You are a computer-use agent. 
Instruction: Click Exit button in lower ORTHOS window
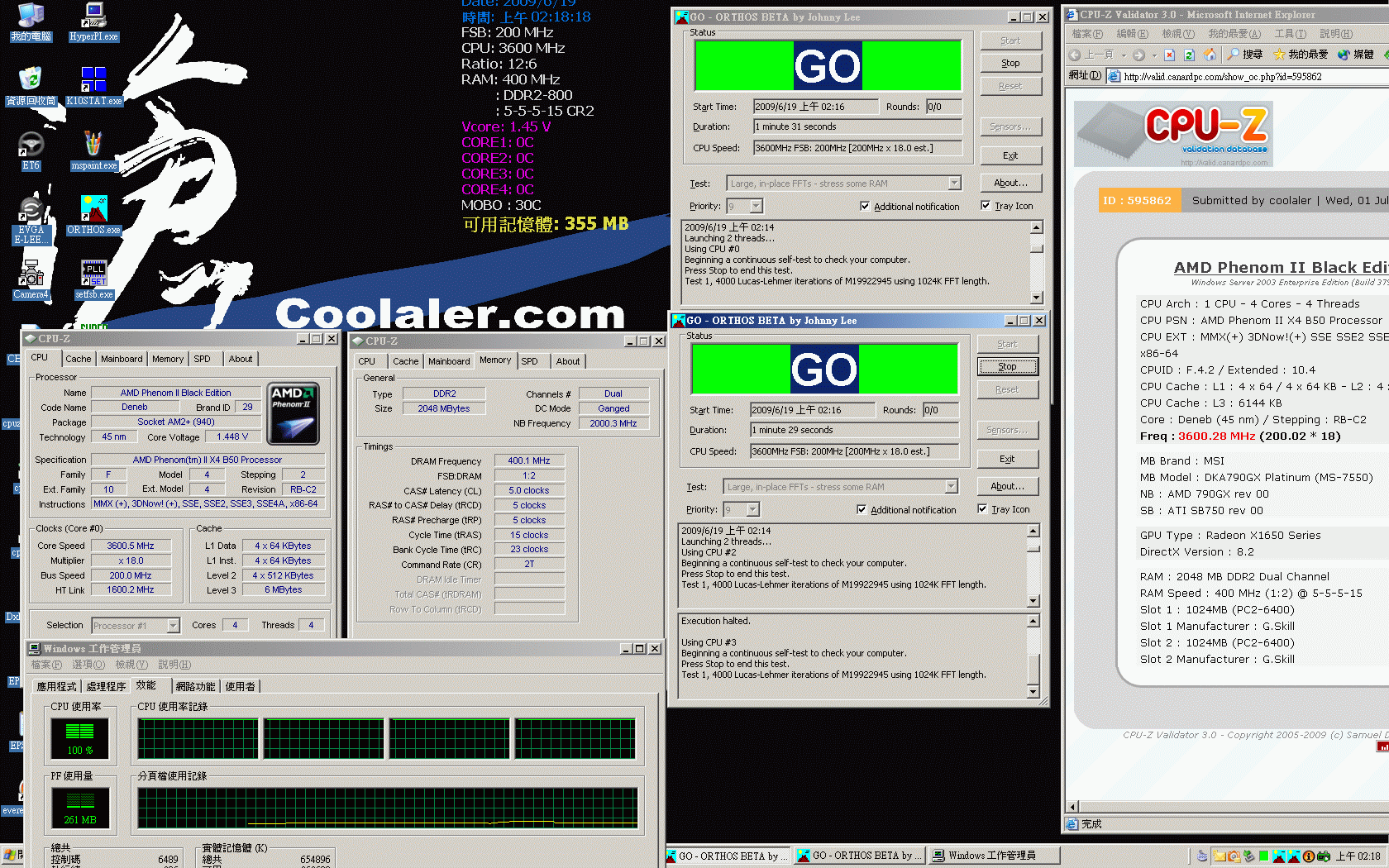[x=1007, y=459]
